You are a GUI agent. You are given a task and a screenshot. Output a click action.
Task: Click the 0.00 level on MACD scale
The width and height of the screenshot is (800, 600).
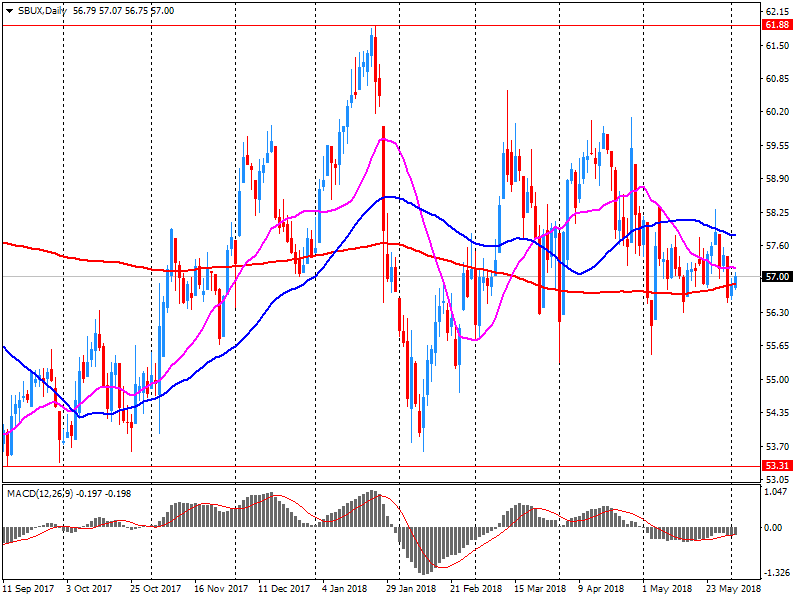(x=775, y=528)
